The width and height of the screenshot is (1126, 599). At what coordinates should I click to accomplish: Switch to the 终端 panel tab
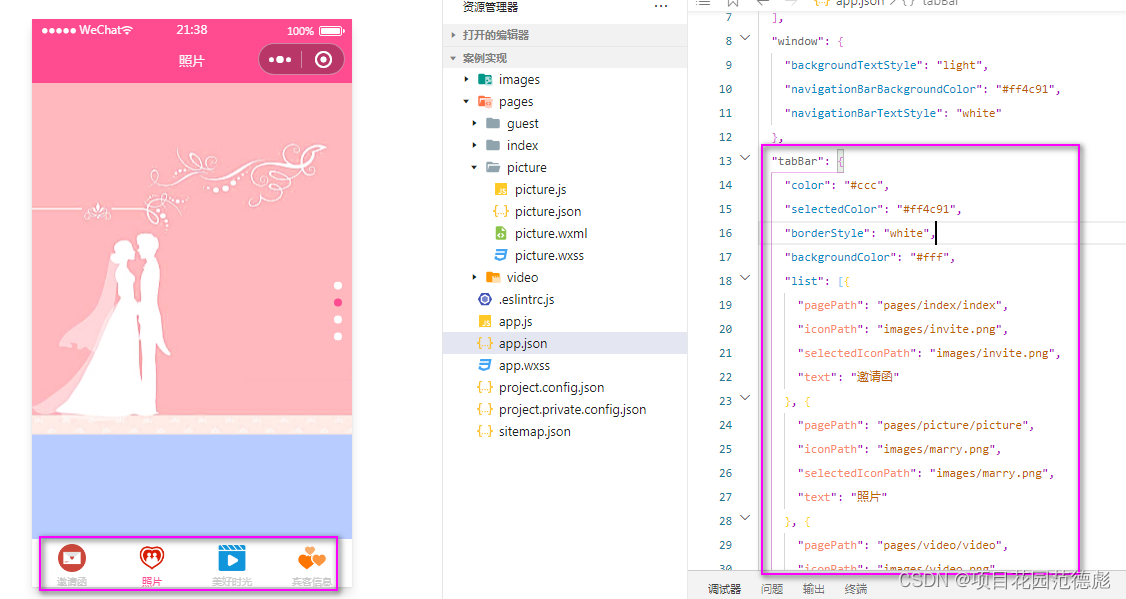pyautogui.click(x=855, y=589)
